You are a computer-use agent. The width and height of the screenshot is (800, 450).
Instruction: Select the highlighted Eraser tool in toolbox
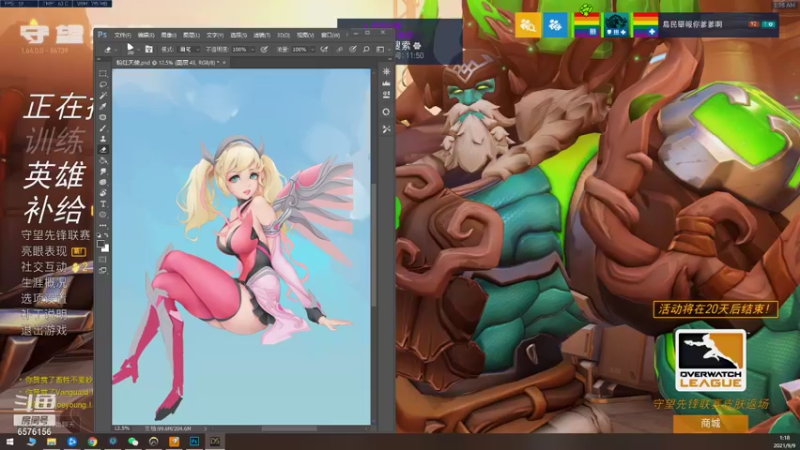click(x=103, y=149)
